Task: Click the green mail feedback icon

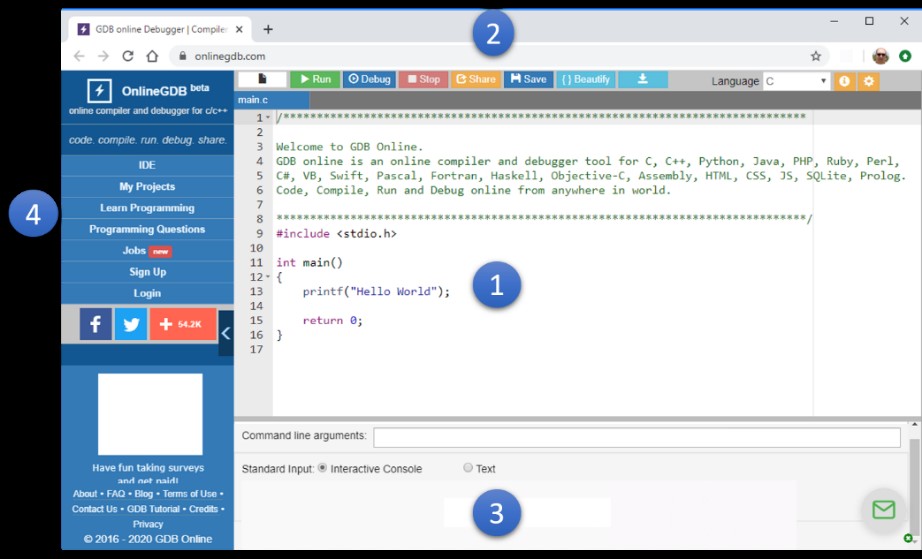Action: (x=884, y=510)
